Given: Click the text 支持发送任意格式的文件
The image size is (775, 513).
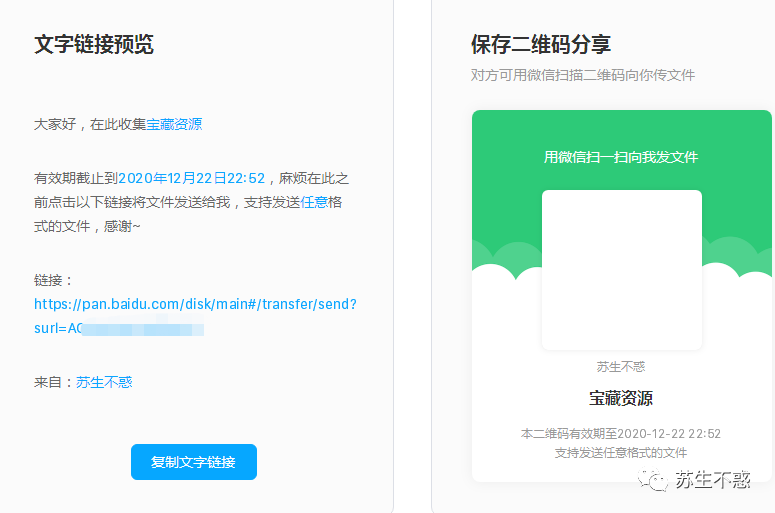Looking at the screenshot, I should click(621, 453).
